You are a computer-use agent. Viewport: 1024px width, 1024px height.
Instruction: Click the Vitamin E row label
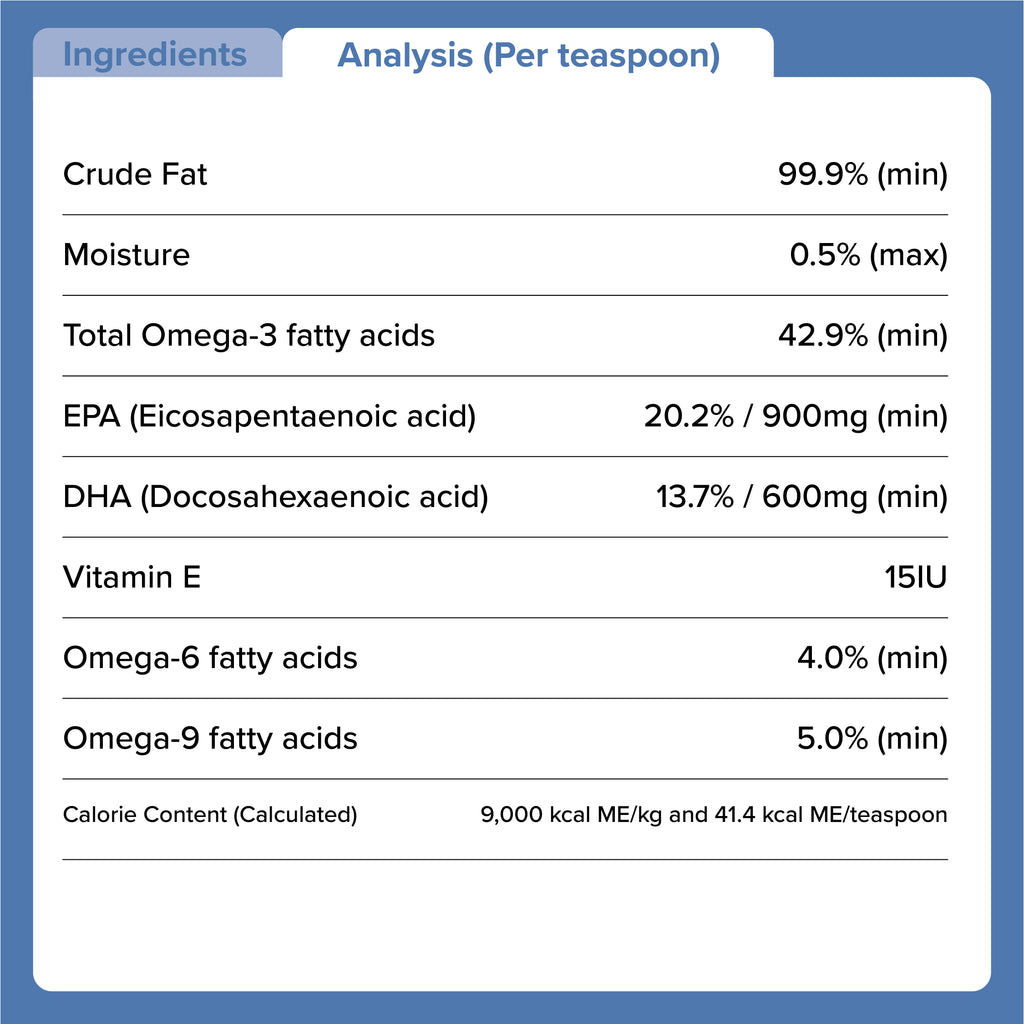tap(132, 577)
